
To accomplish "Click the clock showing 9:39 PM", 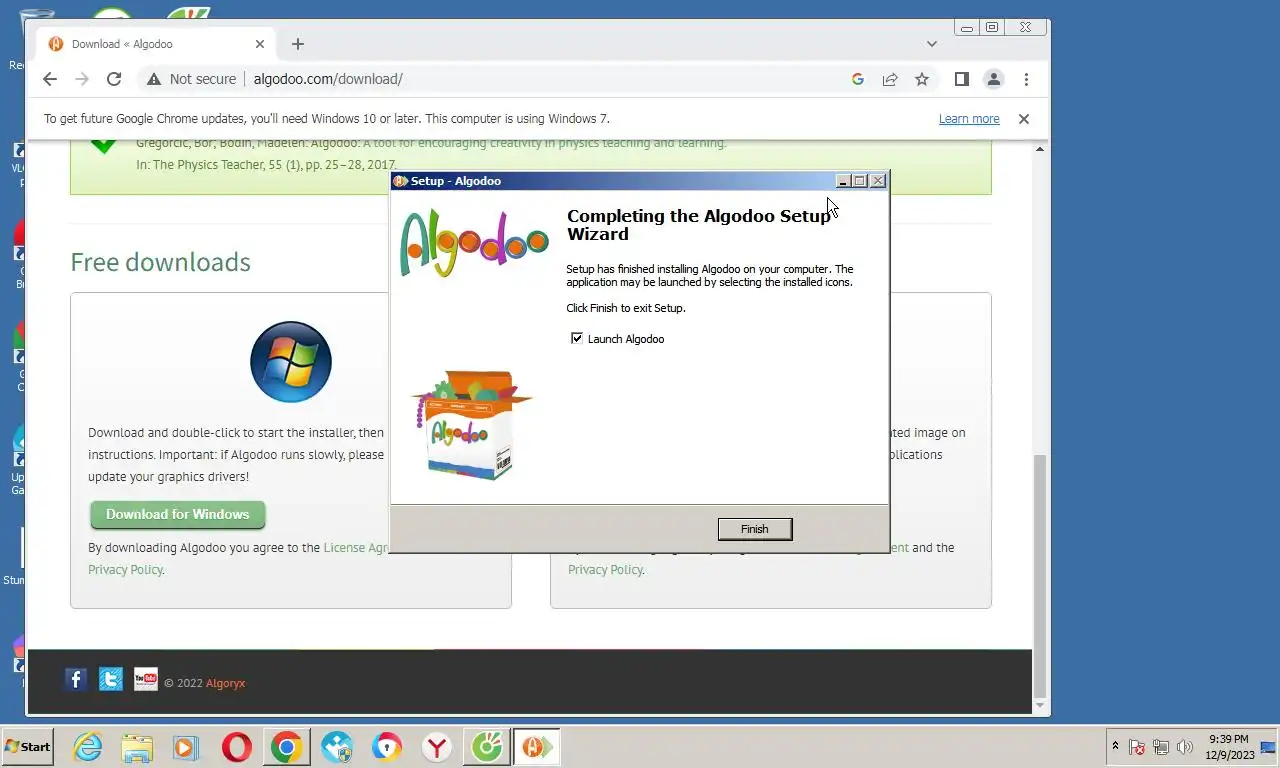I will click(x=1229, y=747).
